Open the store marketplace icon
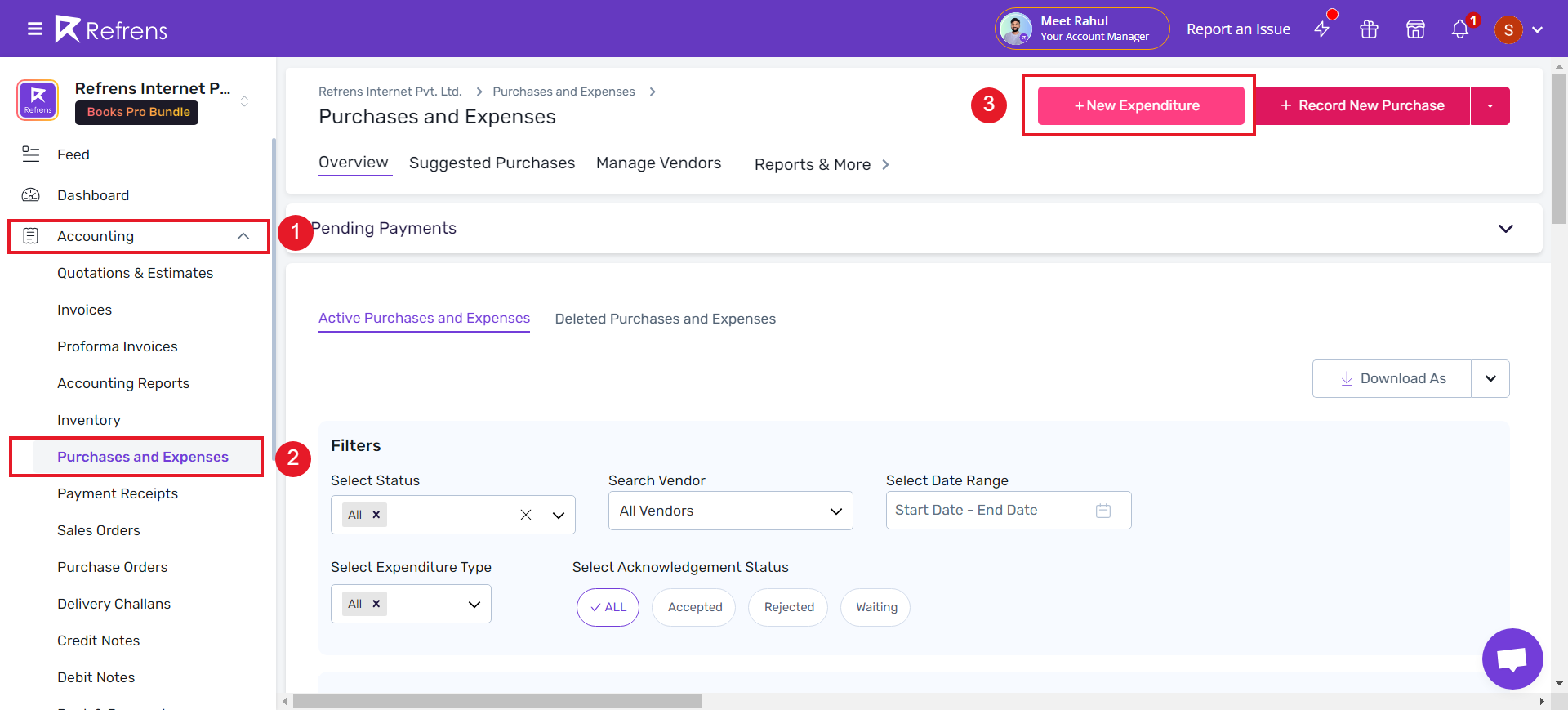 [1415, 29]
